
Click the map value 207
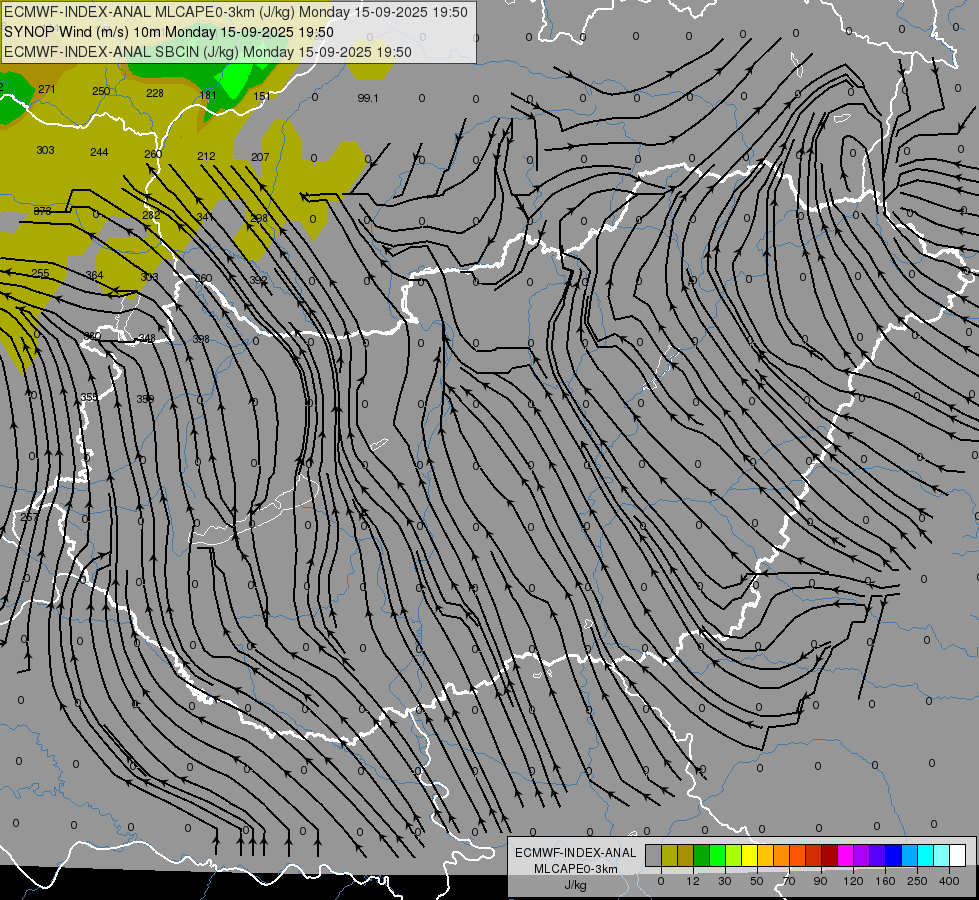click(x=260, y=157)
